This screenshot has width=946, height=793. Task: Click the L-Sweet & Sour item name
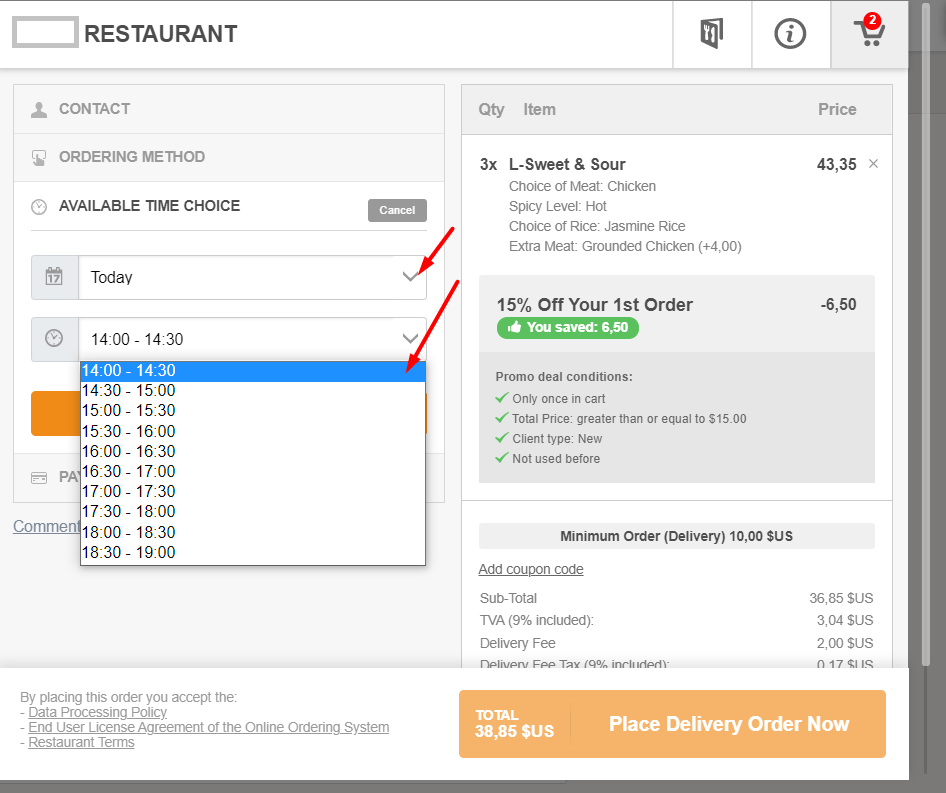pyautogui.click(x=567, y=164)
